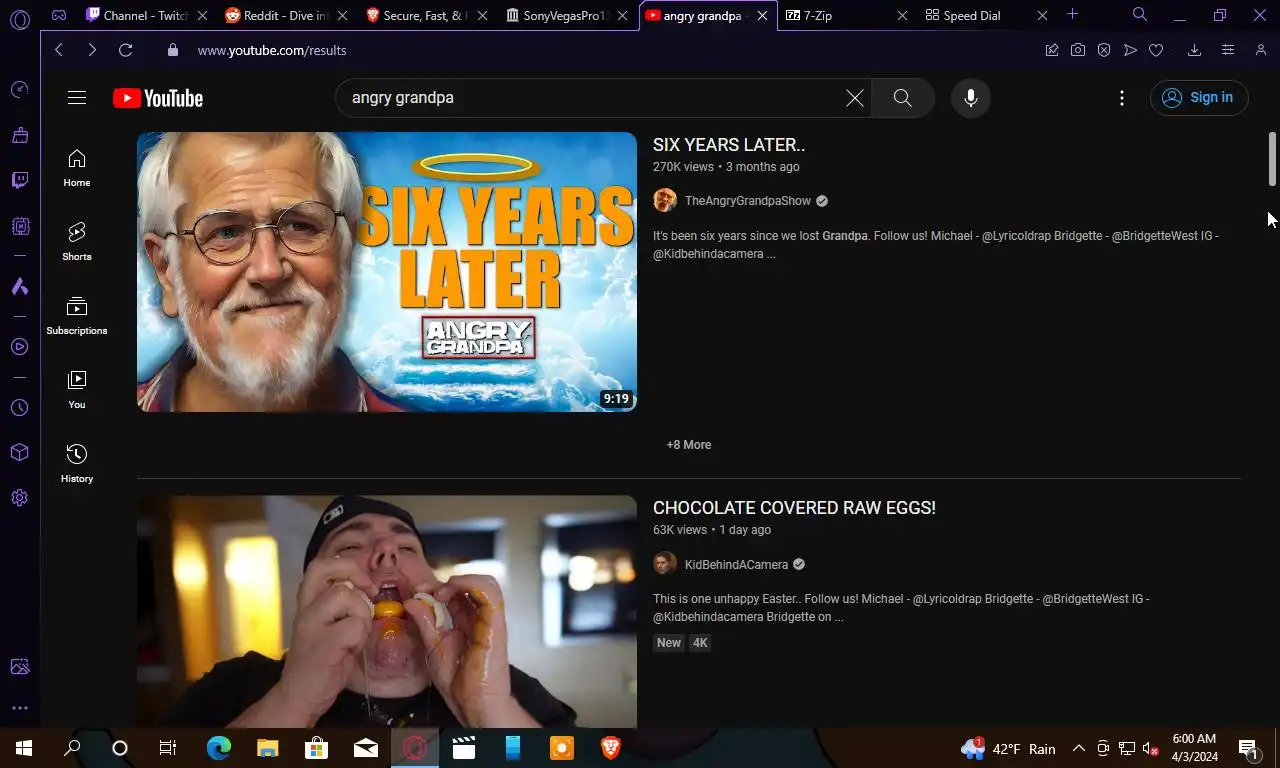The width and height of the screenshot is (1280, 768).
Task: Open browser history clock in the sidebar
Action: click(x=19, y=408)
